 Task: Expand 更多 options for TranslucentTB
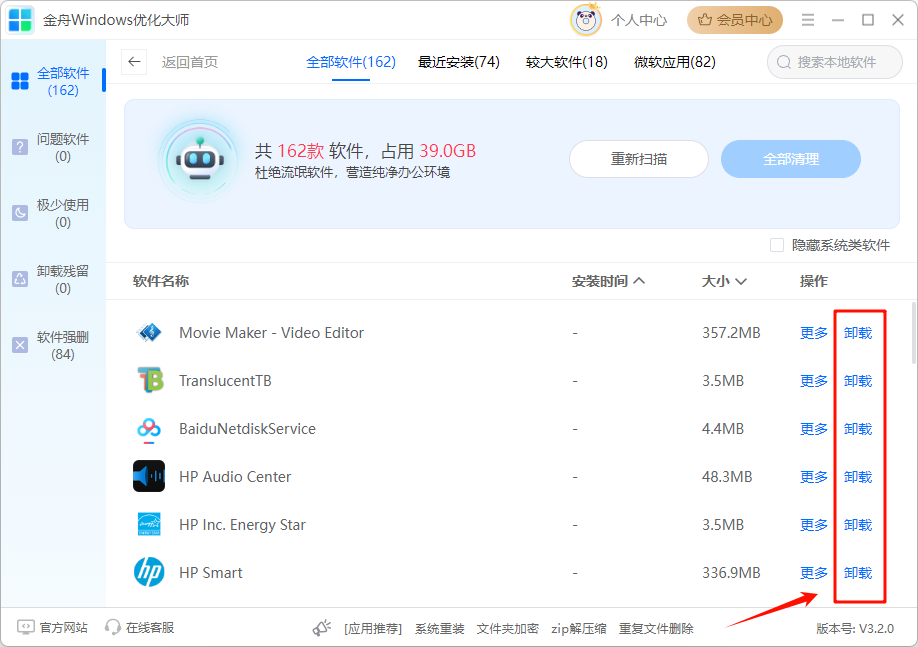point(814,381)
